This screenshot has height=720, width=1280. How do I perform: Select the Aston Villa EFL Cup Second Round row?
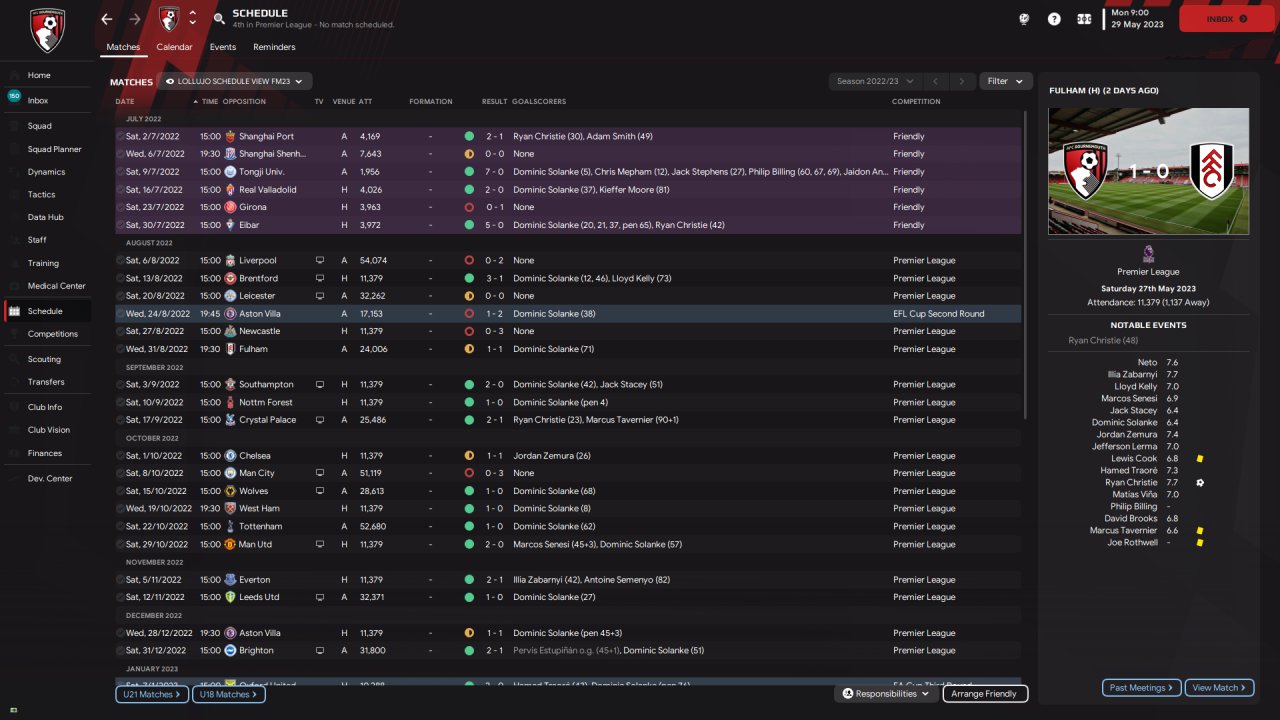click(x=568, y=314)
